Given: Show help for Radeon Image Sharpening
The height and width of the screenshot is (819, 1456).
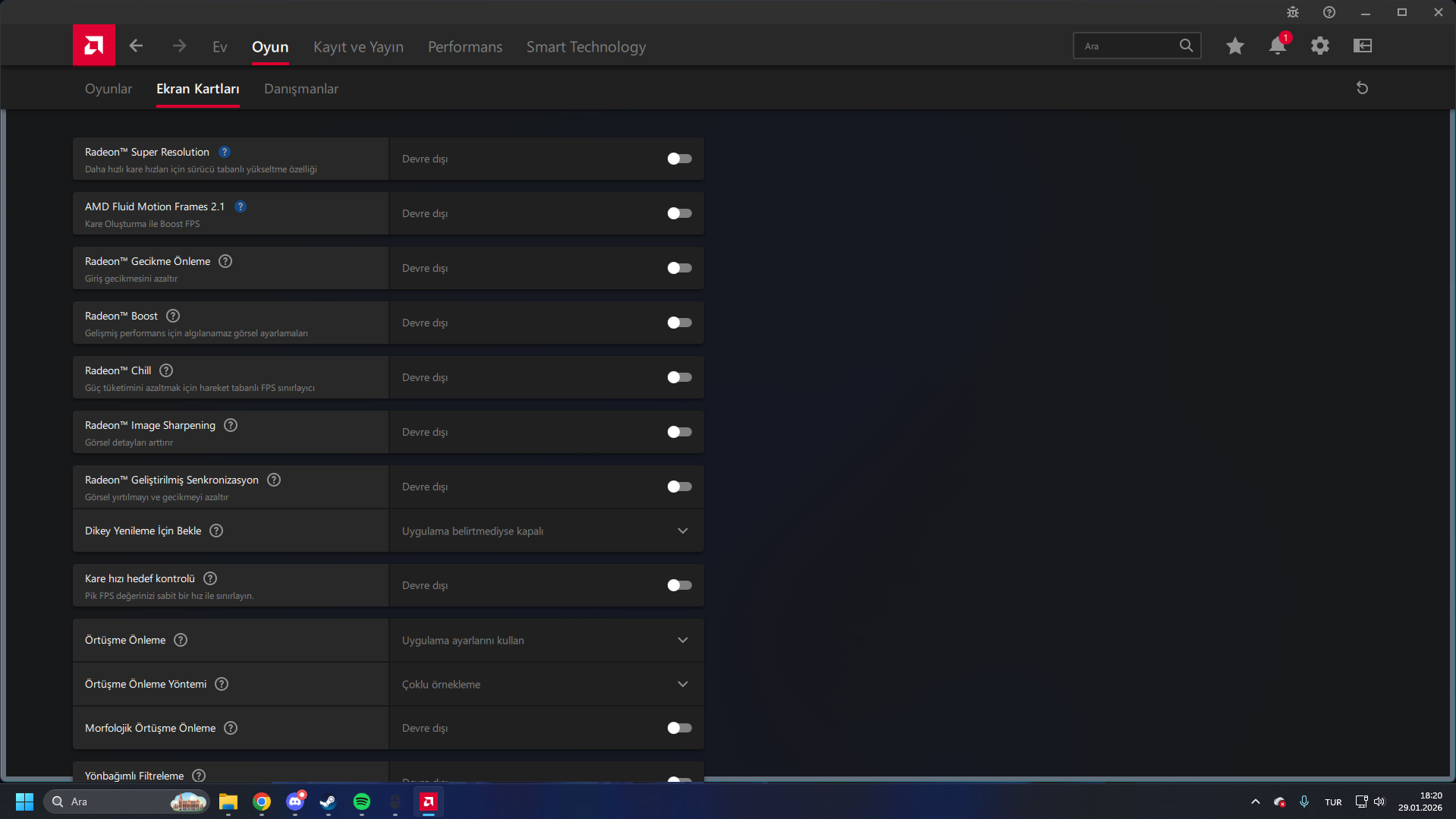Looking at the screenshot, I should (x=231, y=425).
